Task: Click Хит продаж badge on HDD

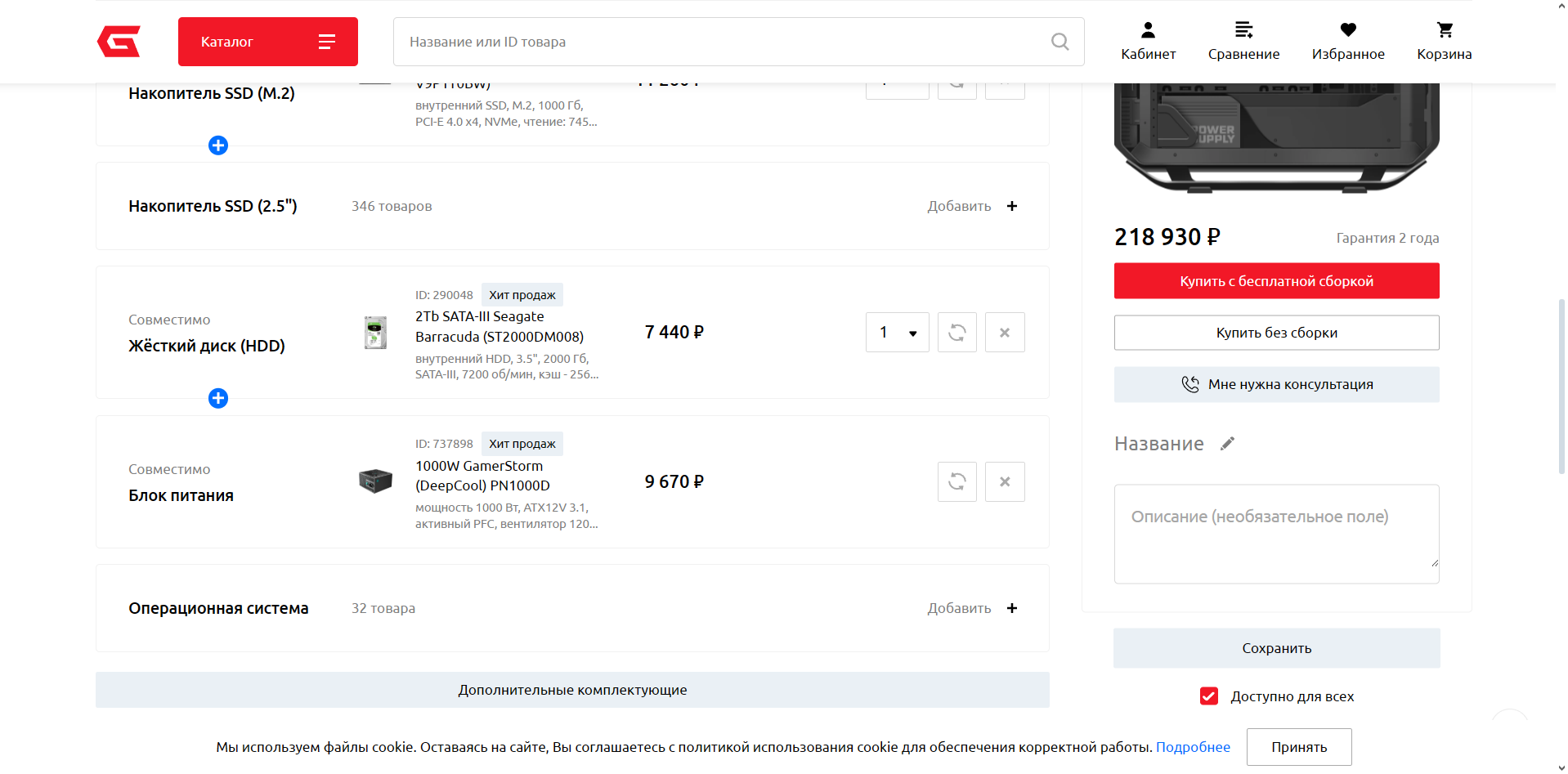Action: (522, 295)
